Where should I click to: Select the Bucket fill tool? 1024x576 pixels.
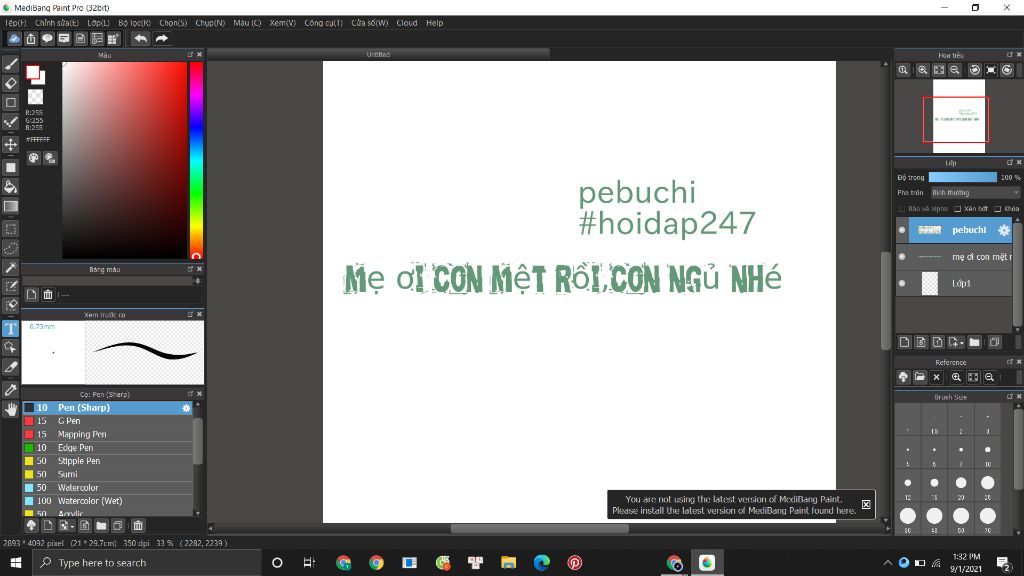10,187
